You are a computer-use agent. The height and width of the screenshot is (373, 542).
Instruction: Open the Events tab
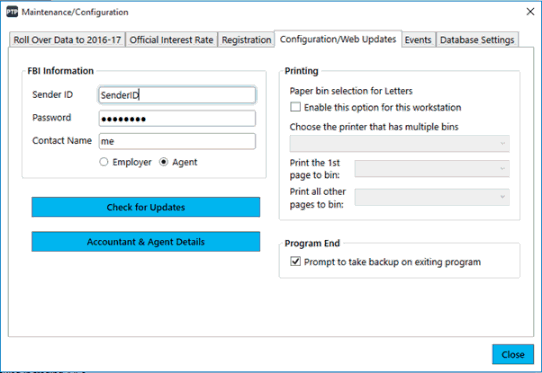point(418,40)
